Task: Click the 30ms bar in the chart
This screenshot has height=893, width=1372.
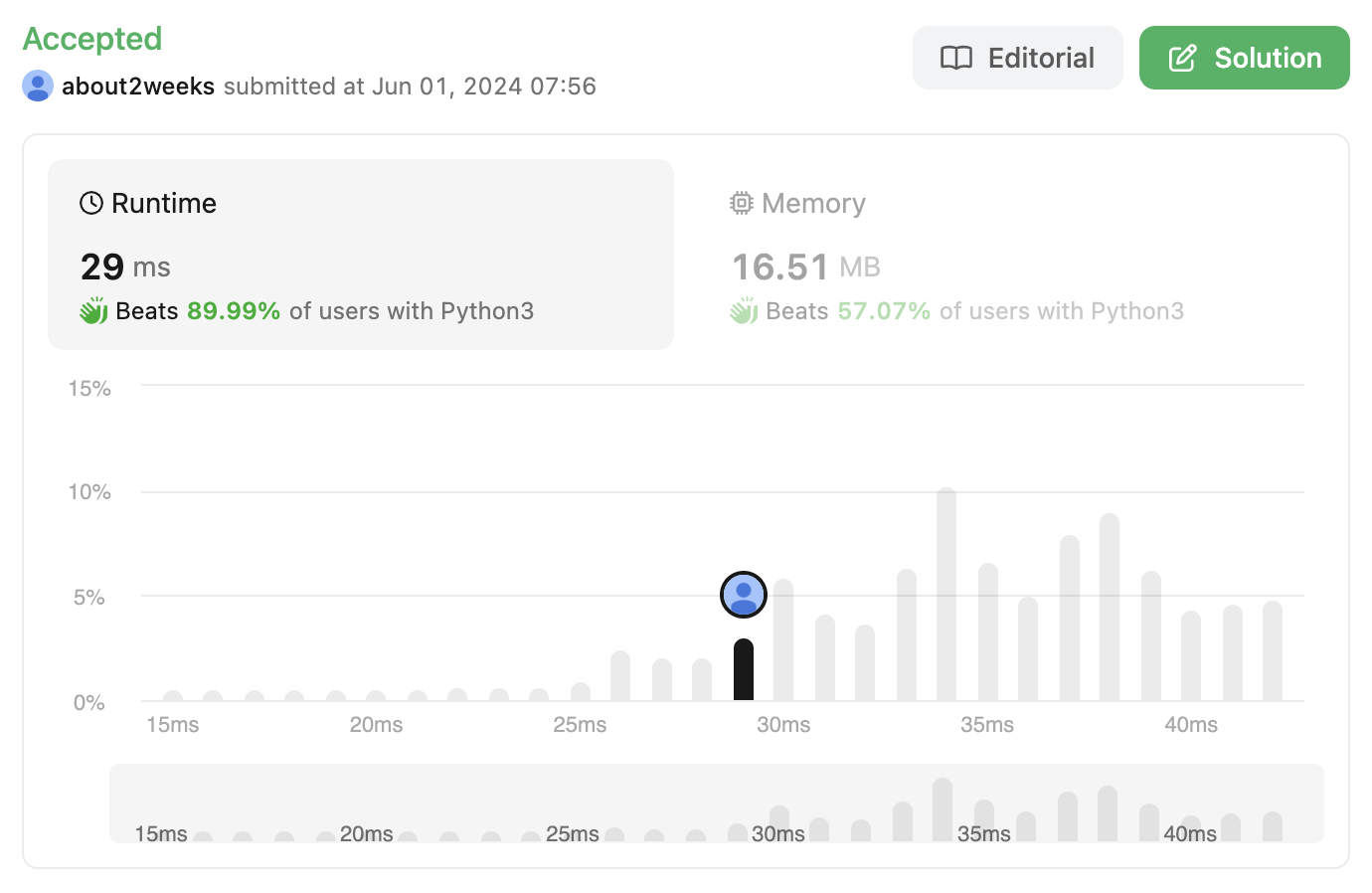Action: [783, 640]
